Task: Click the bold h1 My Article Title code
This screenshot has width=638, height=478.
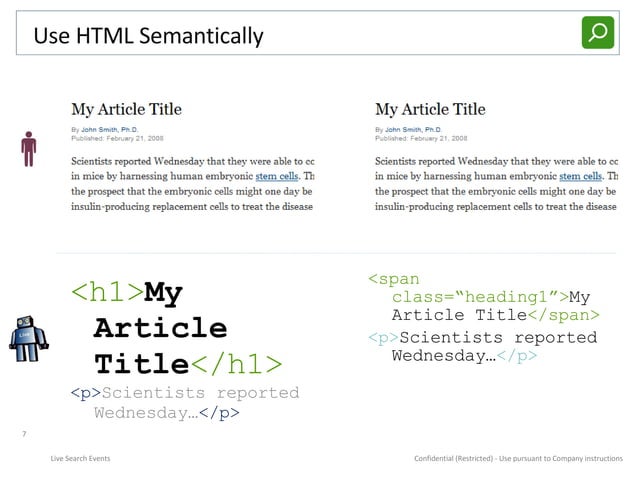Action: 176,328
